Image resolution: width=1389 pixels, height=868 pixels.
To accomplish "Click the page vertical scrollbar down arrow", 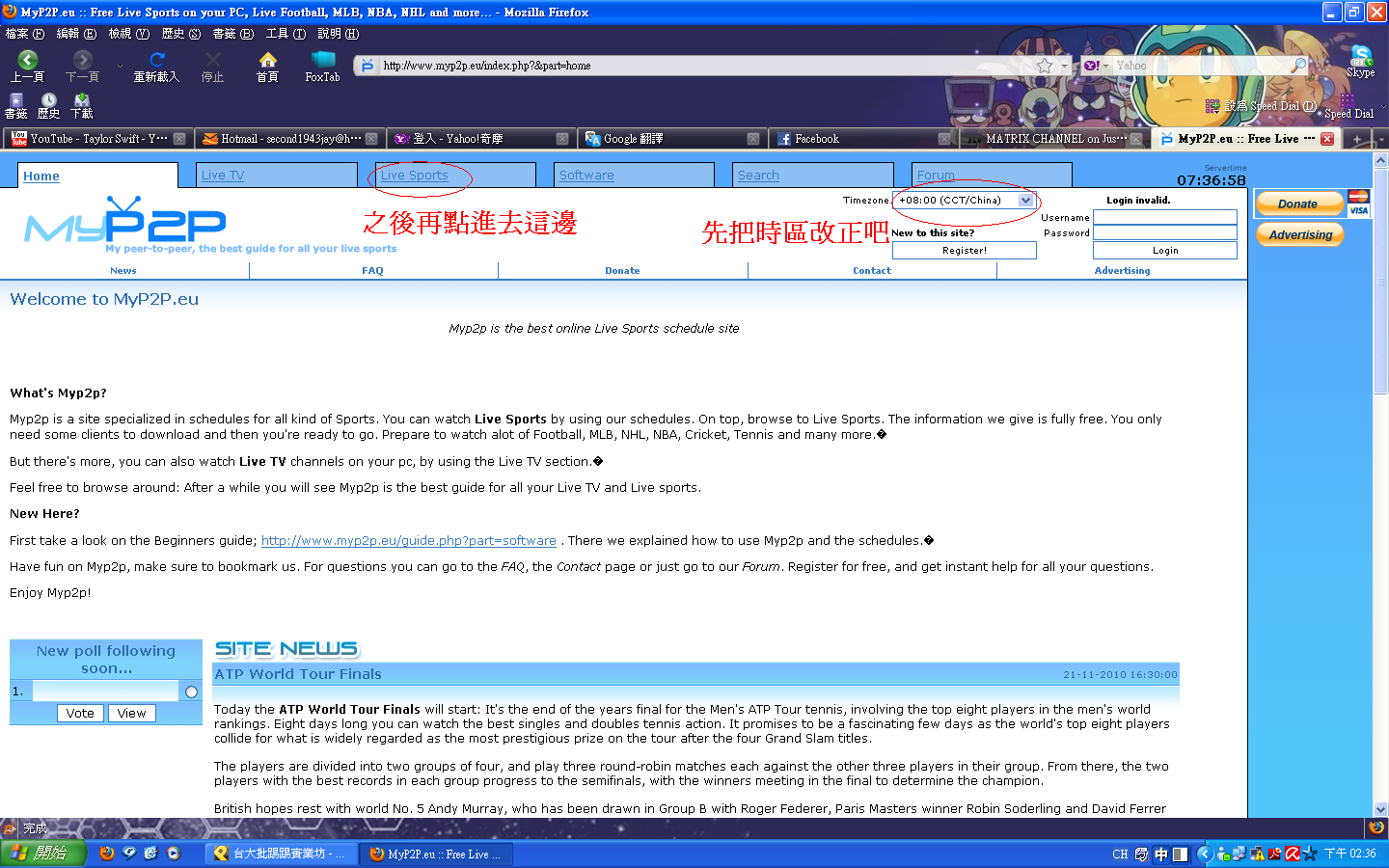I will (1380, 810).
